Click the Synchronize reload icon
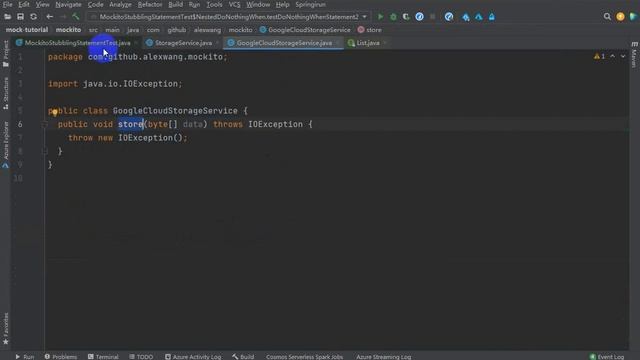640x360 pixels. pyautogui.click(x=33, y=17)
